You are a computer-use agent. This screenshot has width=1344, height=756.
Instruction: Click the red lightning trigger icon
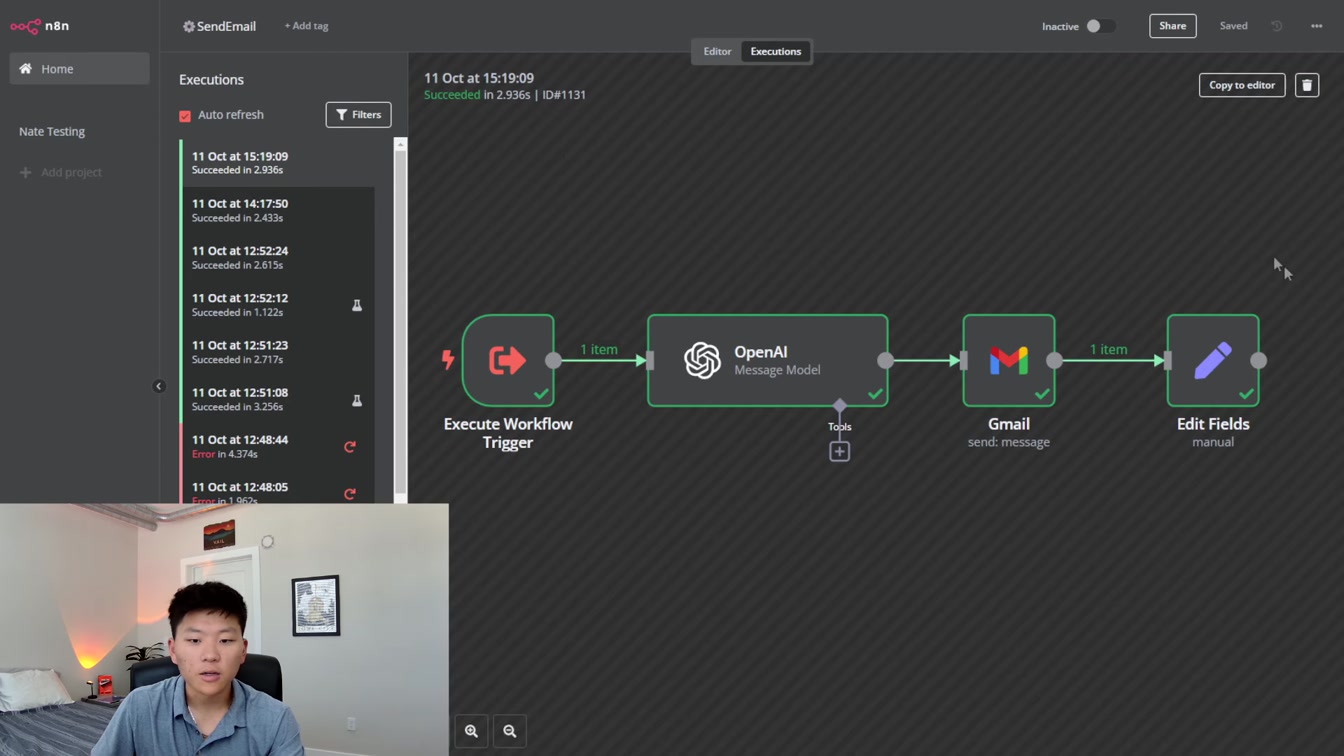[448, 359]
